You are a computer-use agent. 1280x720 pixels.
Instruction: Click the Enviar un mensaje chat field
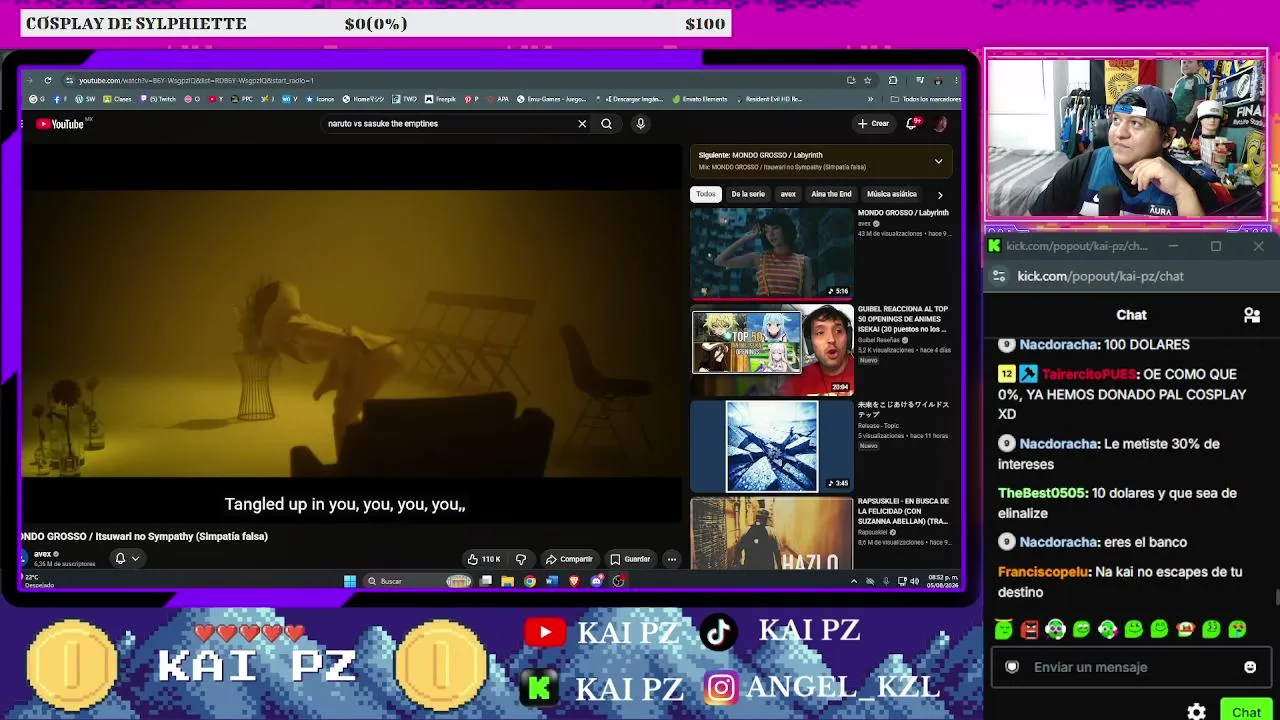(1130, 667)
